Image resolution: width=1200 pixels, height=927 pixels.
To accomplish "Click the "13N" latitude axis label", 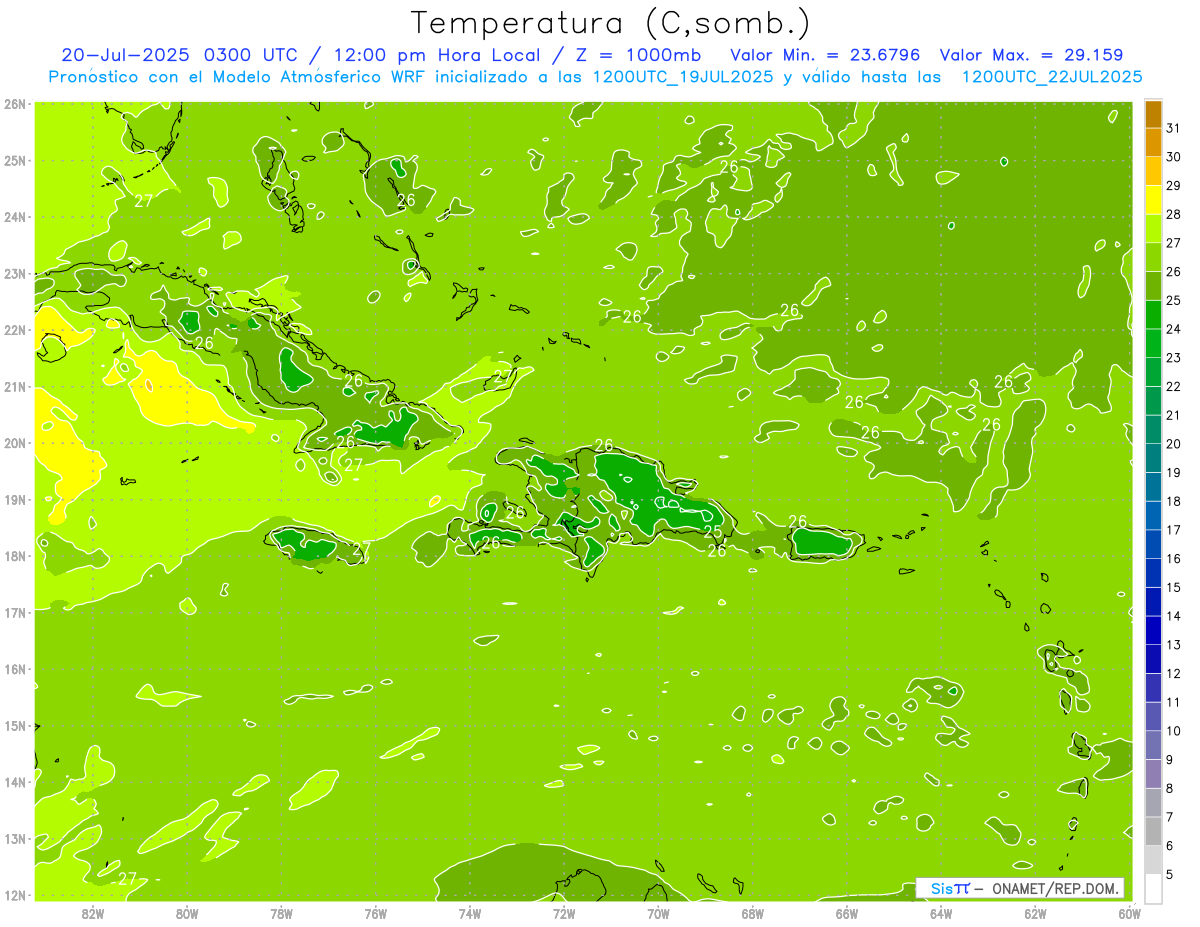I will click(x=15, y=838).
